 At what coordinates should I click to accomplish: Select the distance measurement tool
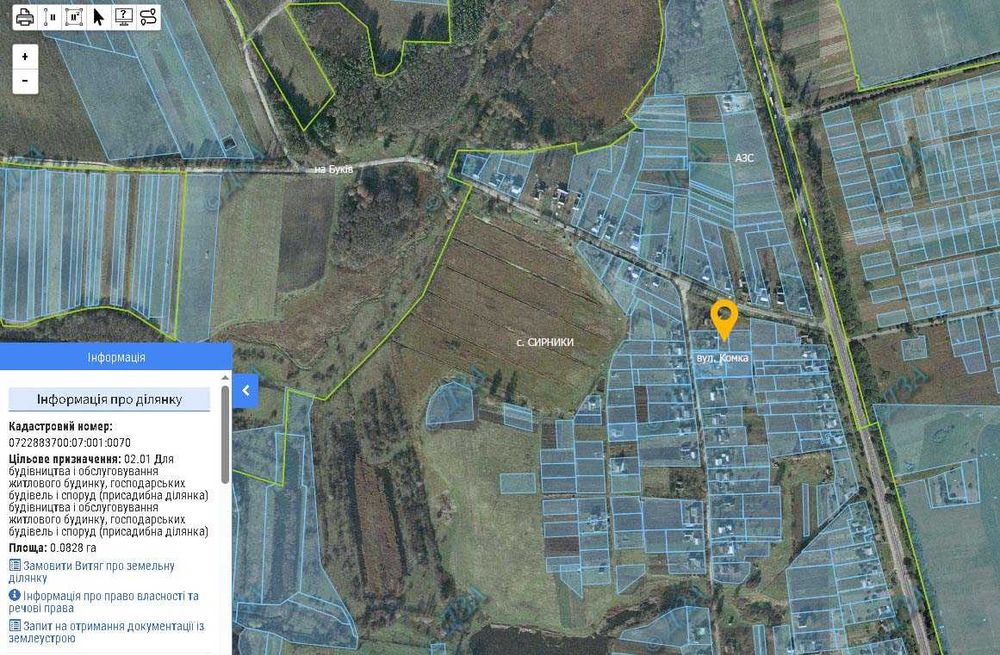(50, 17)
